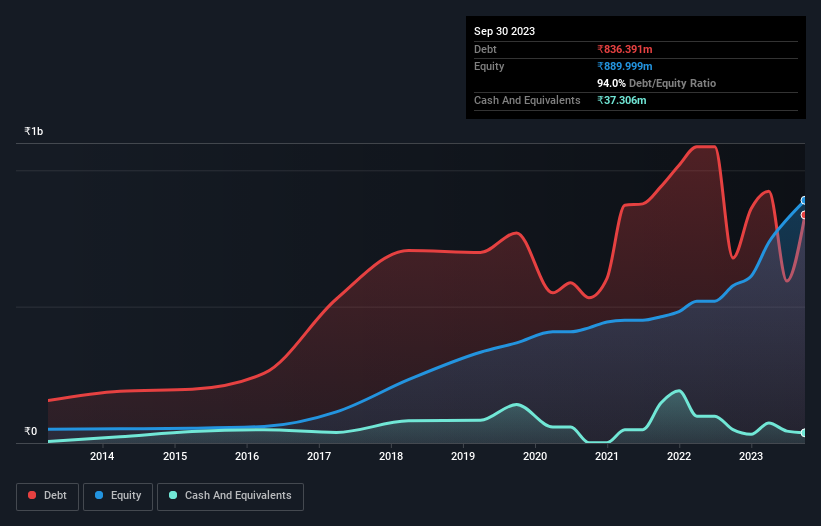
Task: Click the red Debt legend dot
Action: [32, 495]
